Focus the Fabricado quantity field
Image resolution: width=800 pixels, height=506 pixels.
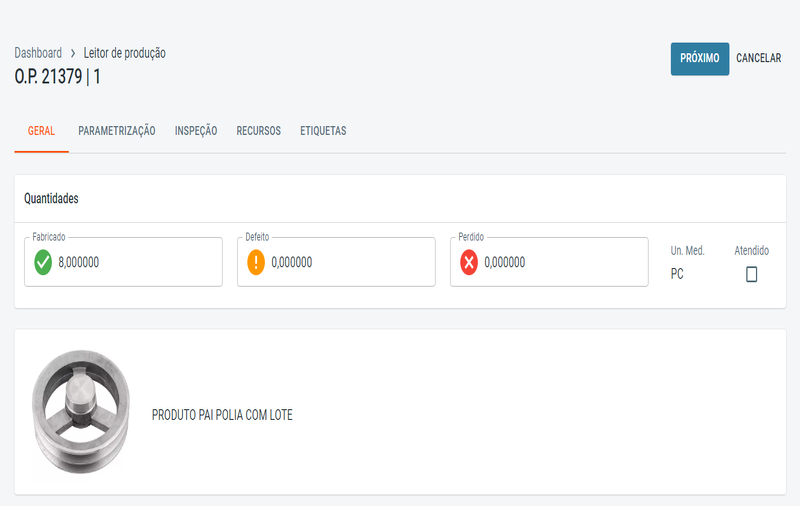pos(123,262)
